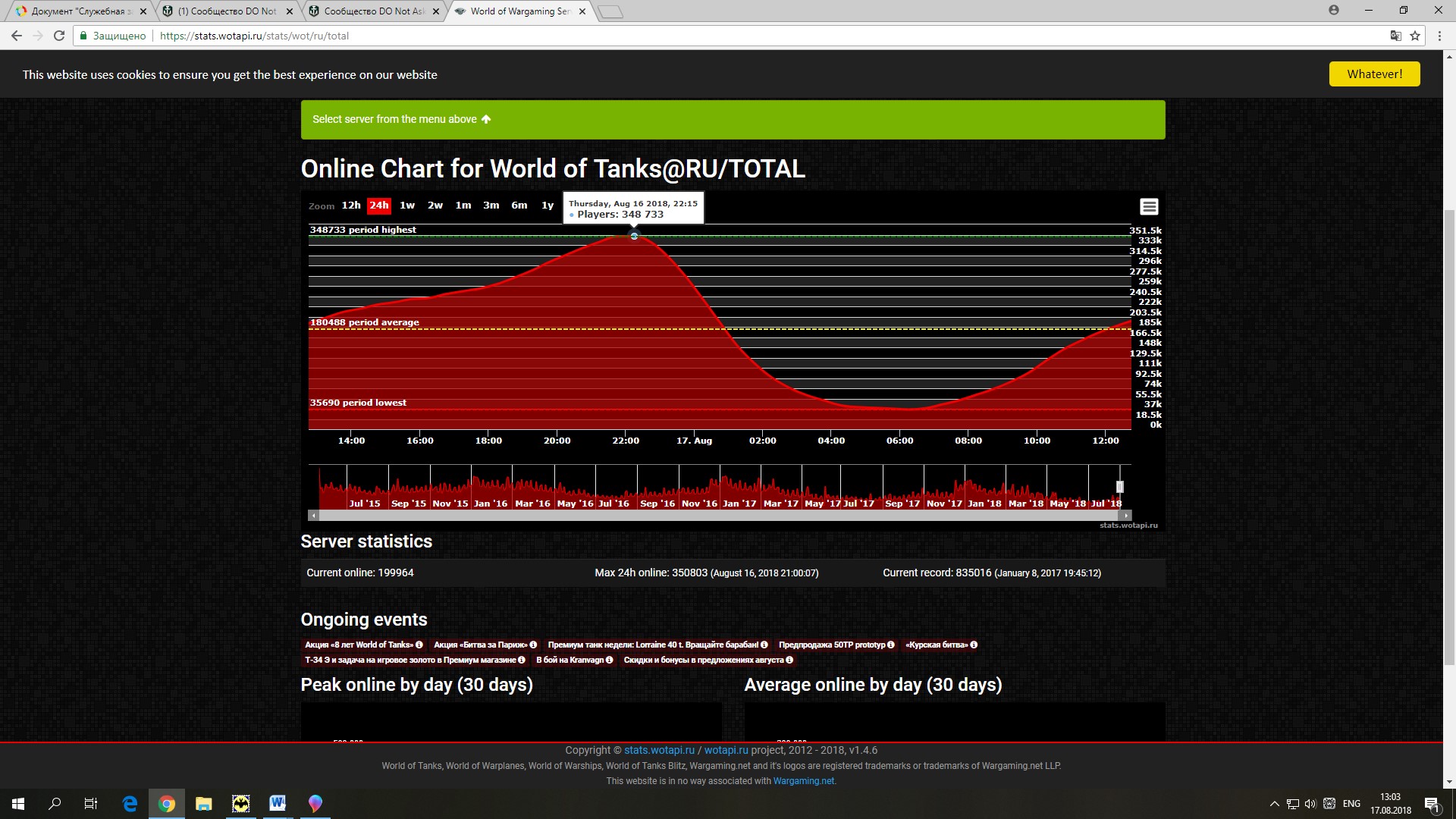The height and width of the screenshot is (819, 1456).
Task: Bookmark page with star icon
Action: tap(1415, 36)
